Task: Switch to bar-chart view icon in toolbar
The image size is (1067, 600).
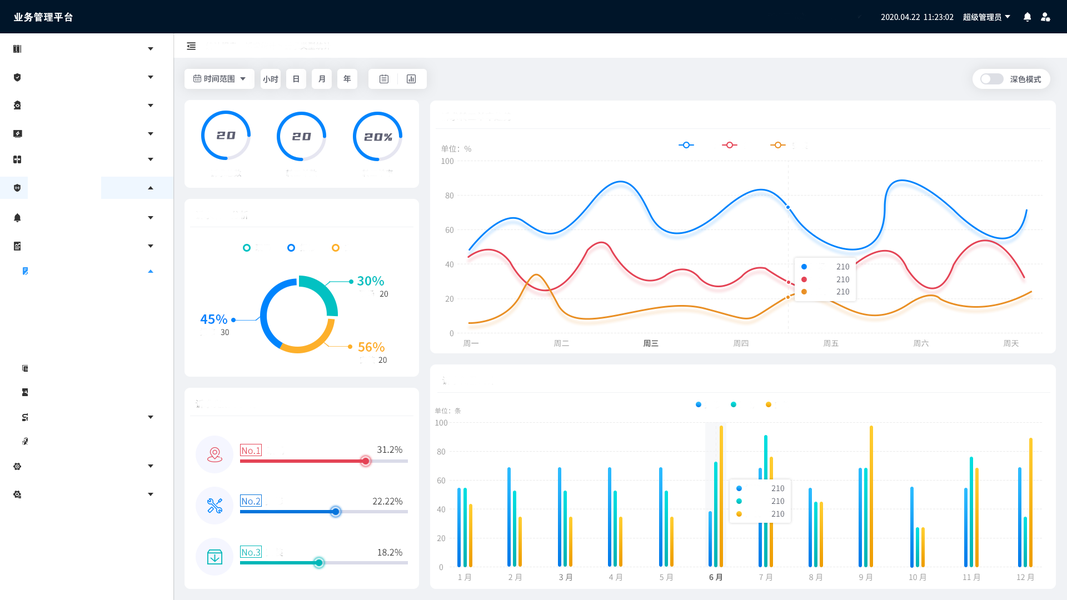Action: click(411, 79)
